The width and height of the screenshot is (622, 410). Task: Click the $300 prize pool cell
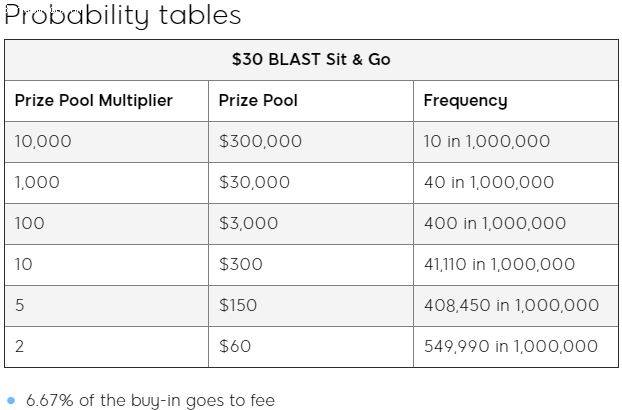(240, 264)
